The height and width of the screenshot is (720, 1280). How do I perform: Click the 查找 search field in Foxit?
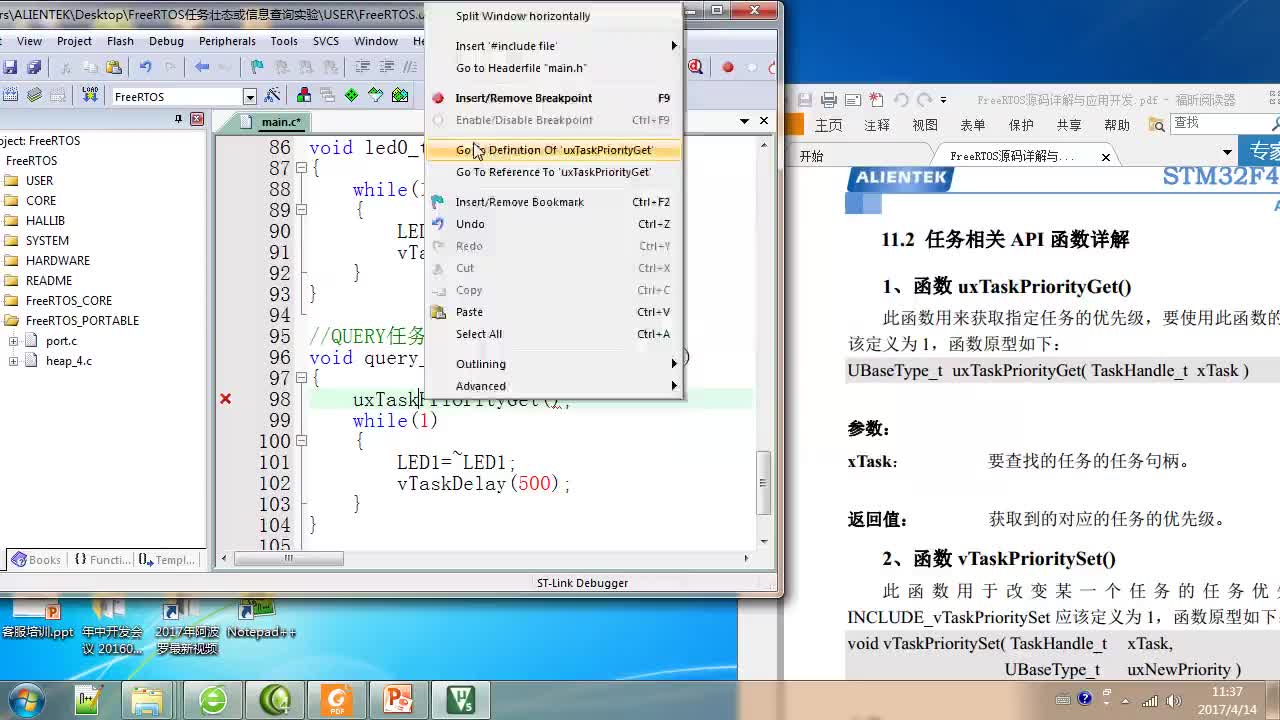pyautogui.click(x=1222, y=123)
